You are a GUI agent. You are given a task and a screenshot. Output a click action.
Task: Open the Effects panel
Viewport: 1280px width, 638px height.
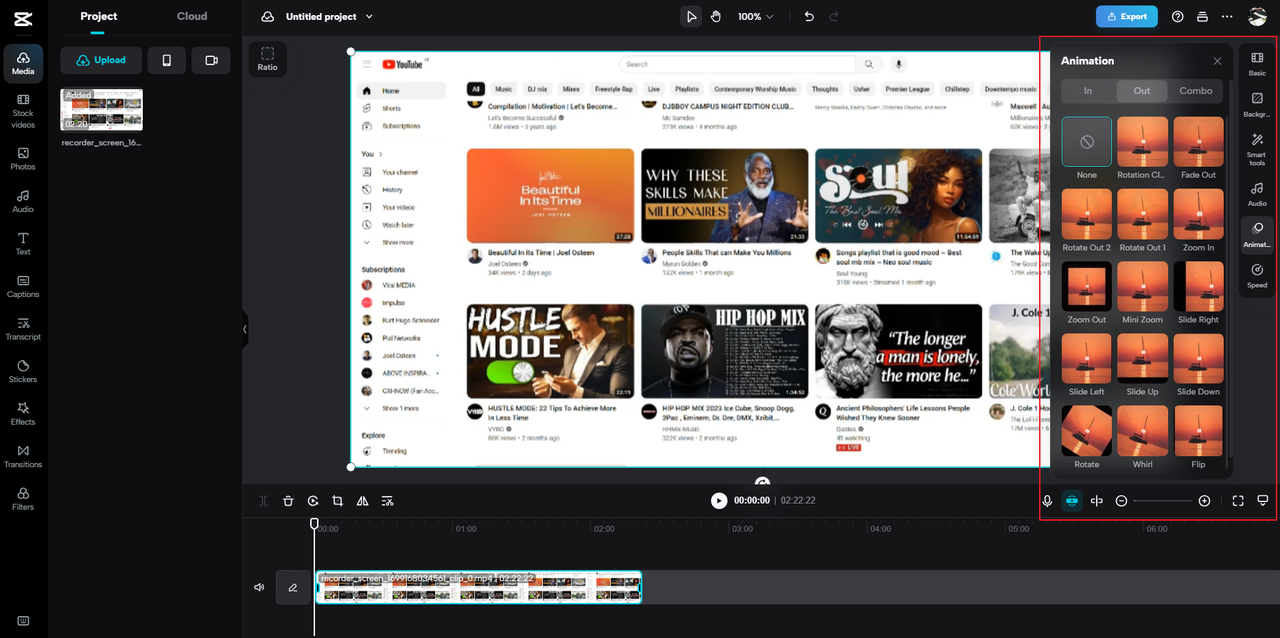[23, 414]
